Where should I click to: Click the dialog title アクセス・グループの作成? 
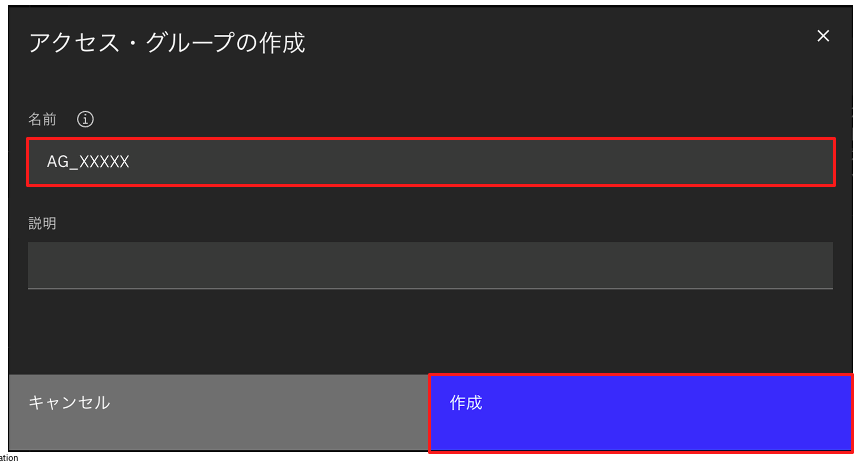(167, 43)
